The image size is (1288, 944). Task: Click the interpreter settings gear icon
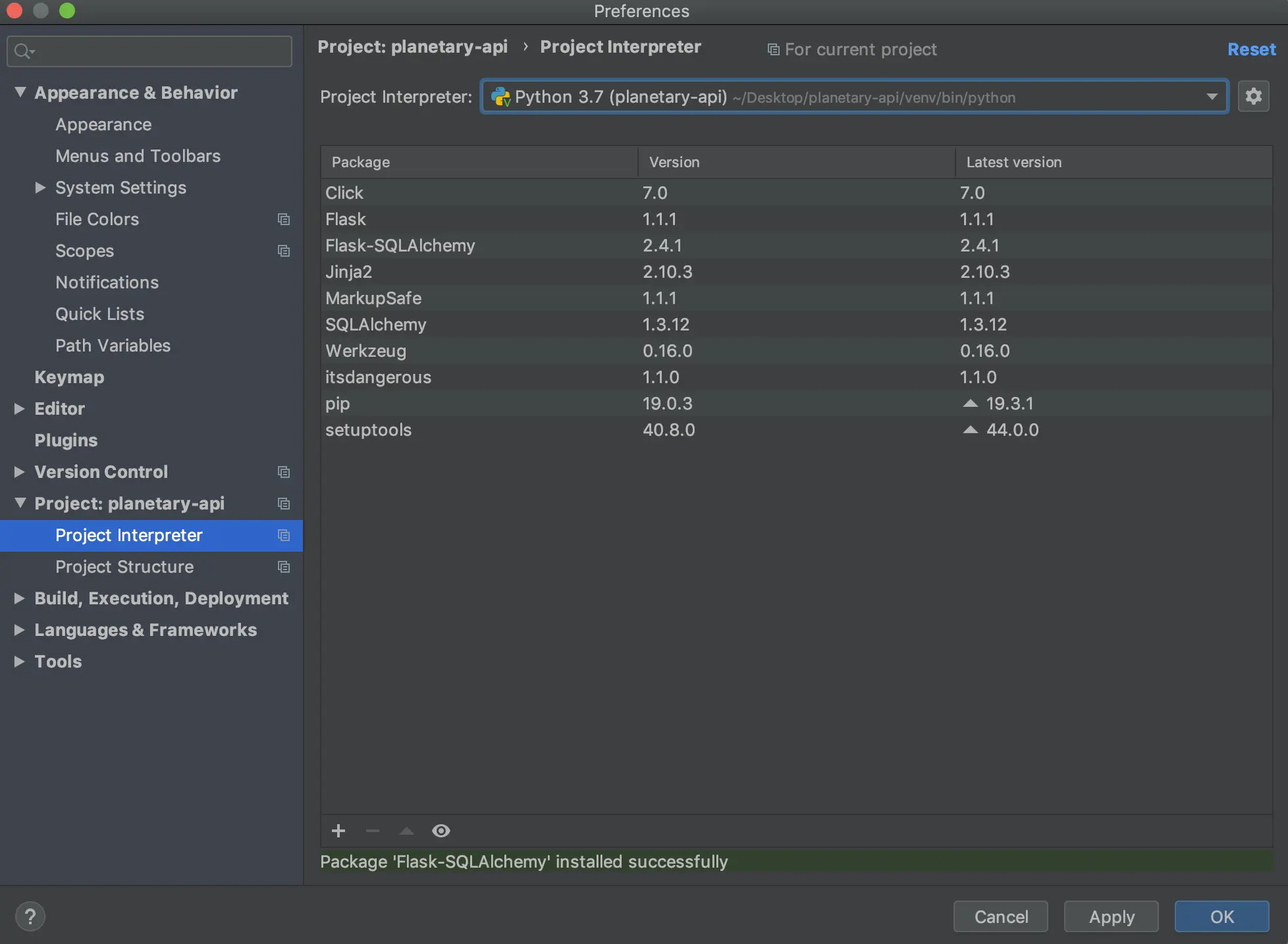[x=1253, y=97]
